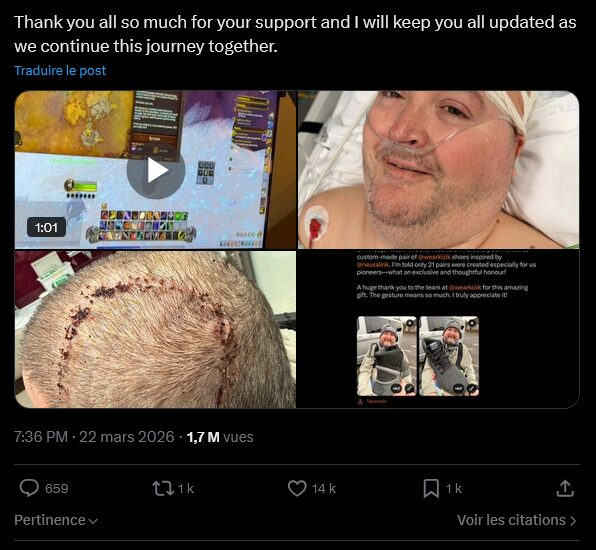Click the arrow after Voir les citations
The width and height of the screenshot is (596, 550).
573,520
